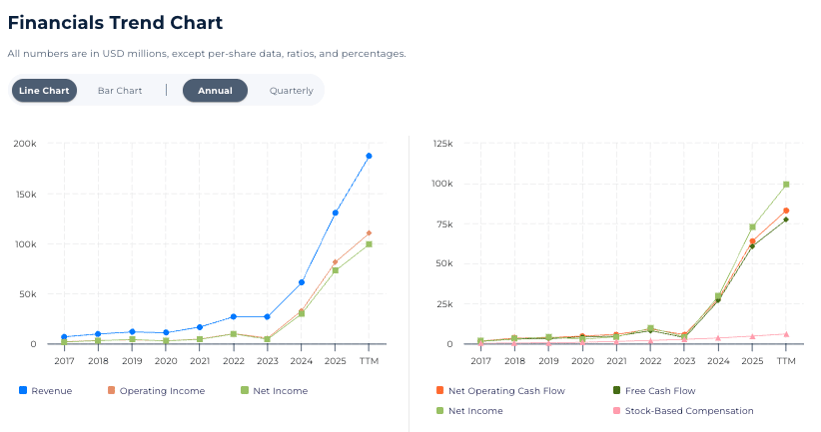Click the Operating Income TTM data point

click(x=368, y=233)
